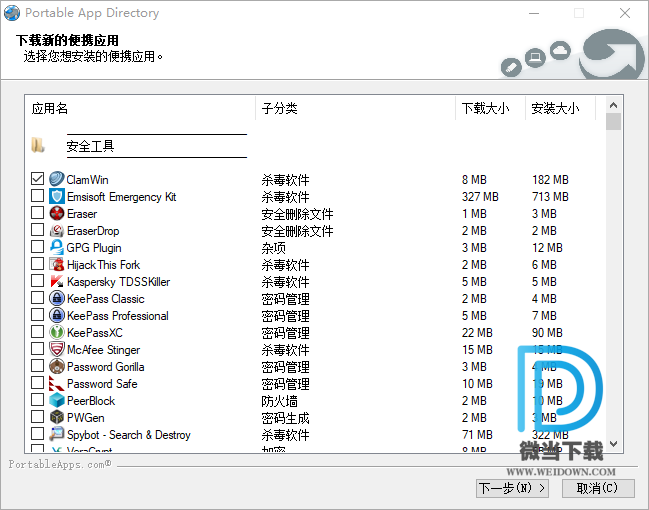Check the Kaspersky TDSSKiller checkbox
649x510 pixels.
[x=37, y=280]
